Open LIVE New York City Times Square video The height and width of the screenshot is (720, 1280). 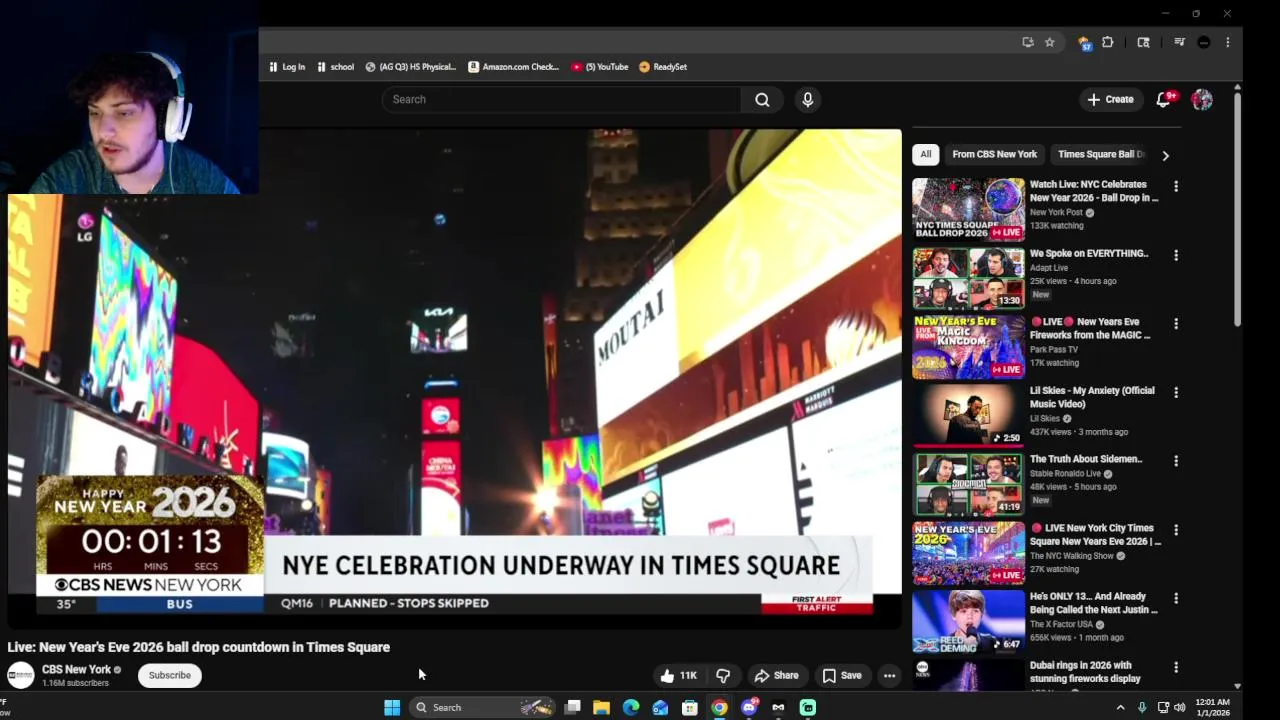[968, 553]
